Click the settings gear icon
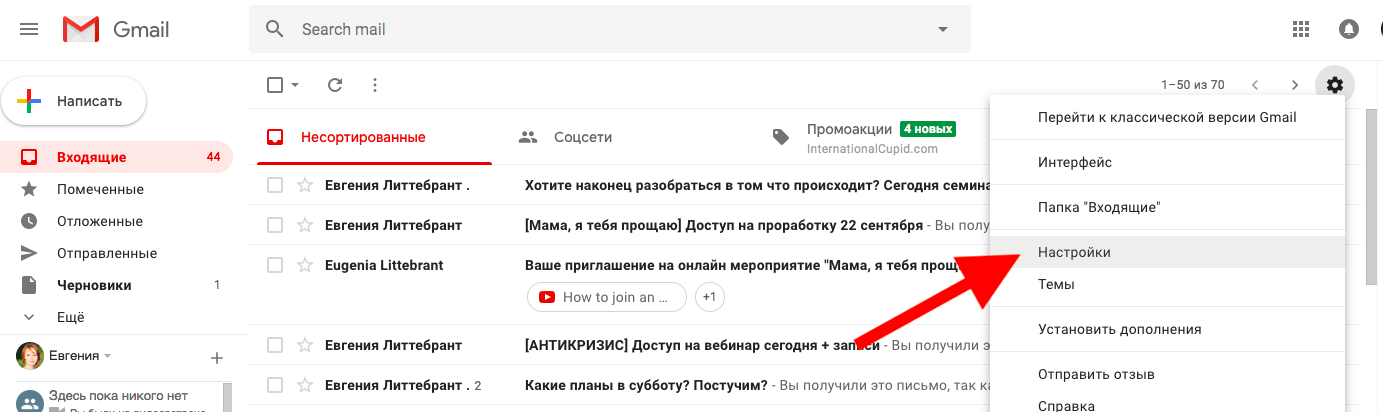This screenshot has height=412, width=1383. pos(1335,85)
